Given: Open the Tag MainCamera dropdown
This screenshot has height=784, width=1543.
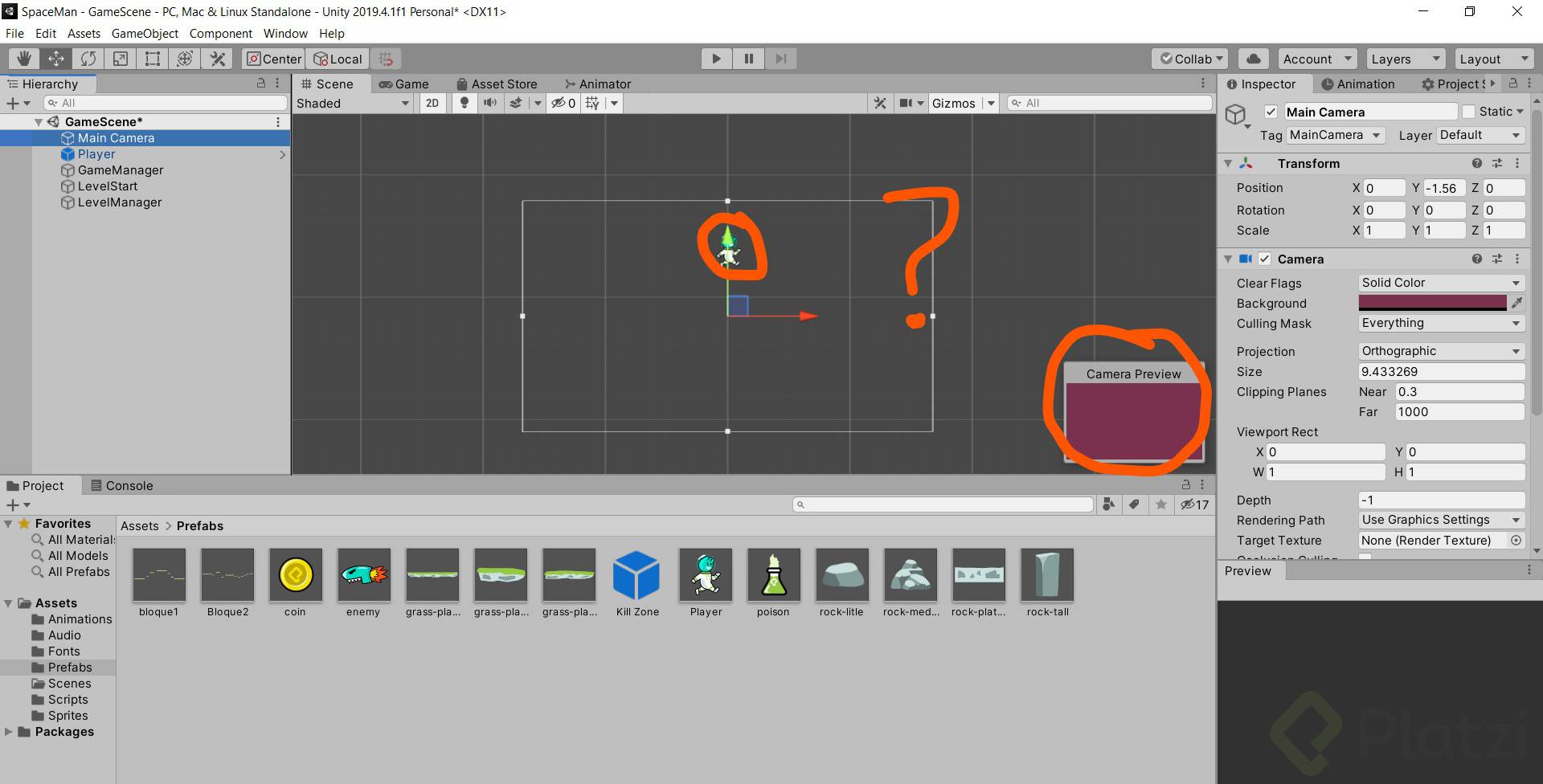Looking at the screenshot, I should coord(1335,135).
